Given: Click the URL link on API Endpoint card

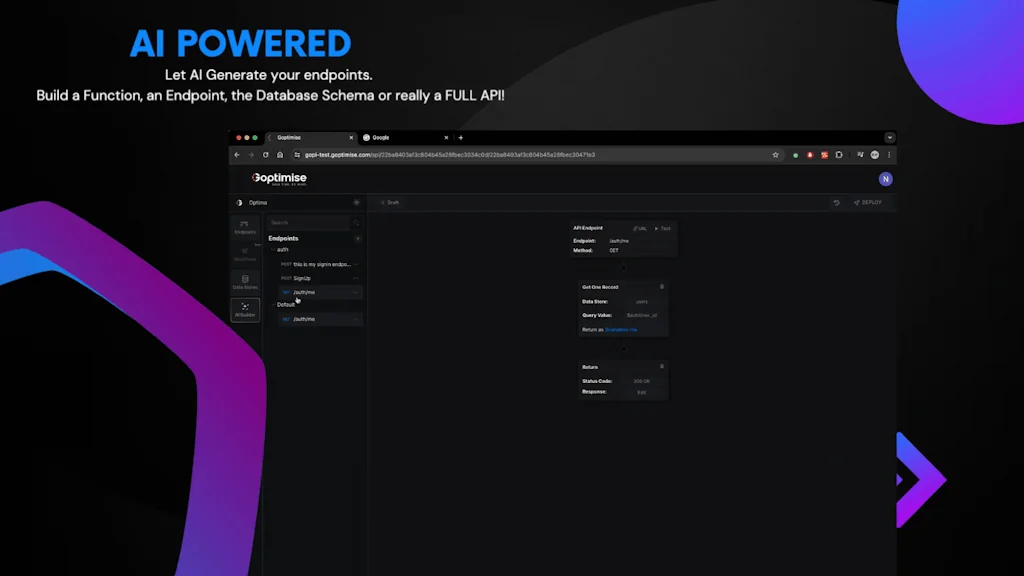Looking at the screenshot, I should (x=640, y=229).
